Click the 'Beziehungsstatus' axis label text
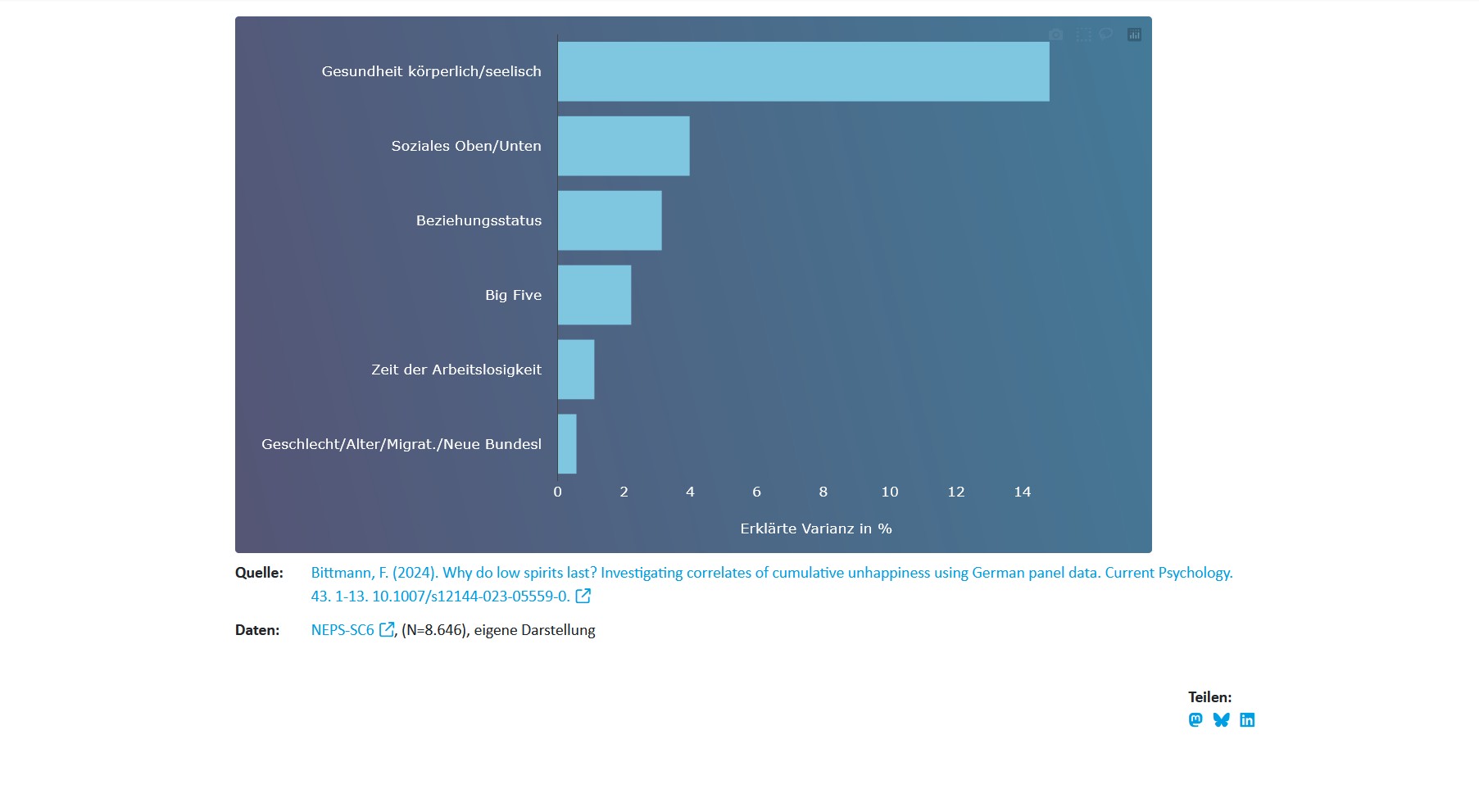The image size is (1479, 812). (x=479, y=220)
